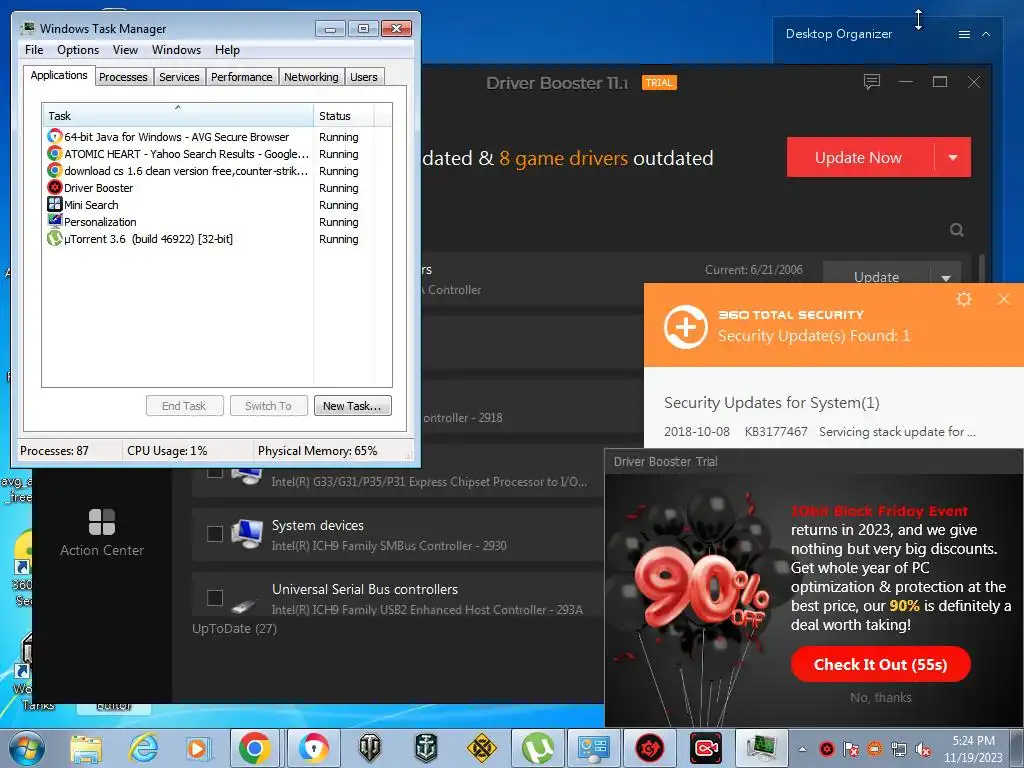Expand the Update Now dropdown arrow
The height and width of the screenshot is (768, 1024).
pos(953,157)
